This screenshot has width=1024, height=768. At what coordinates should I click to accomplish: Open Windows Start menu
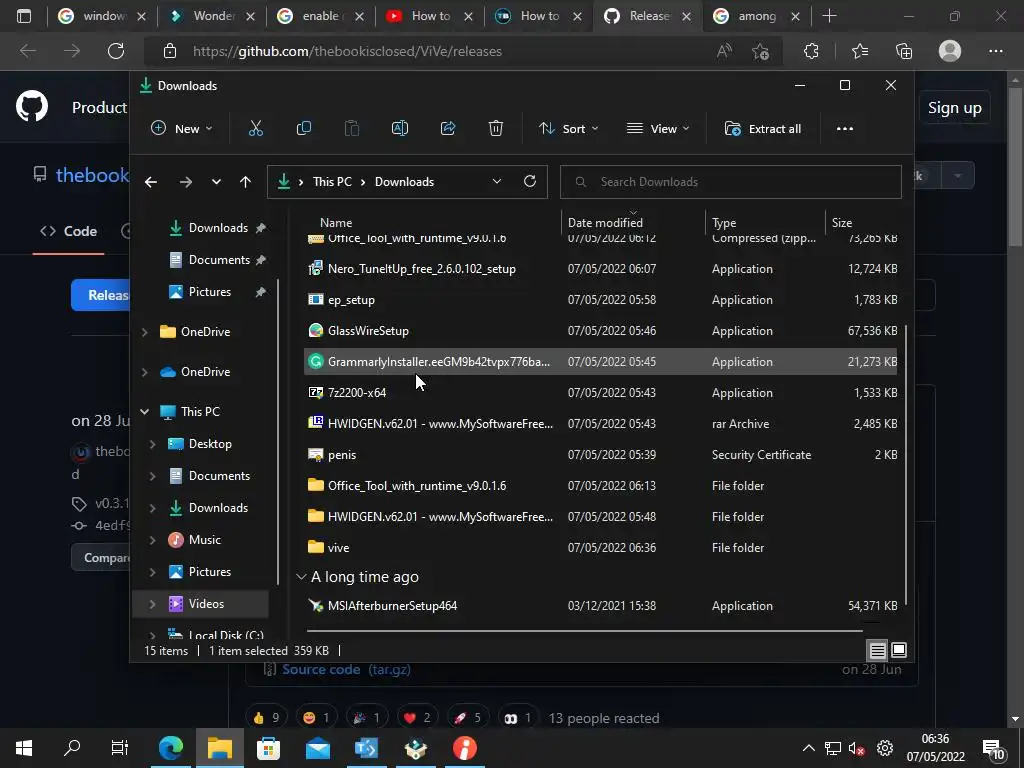24,748
